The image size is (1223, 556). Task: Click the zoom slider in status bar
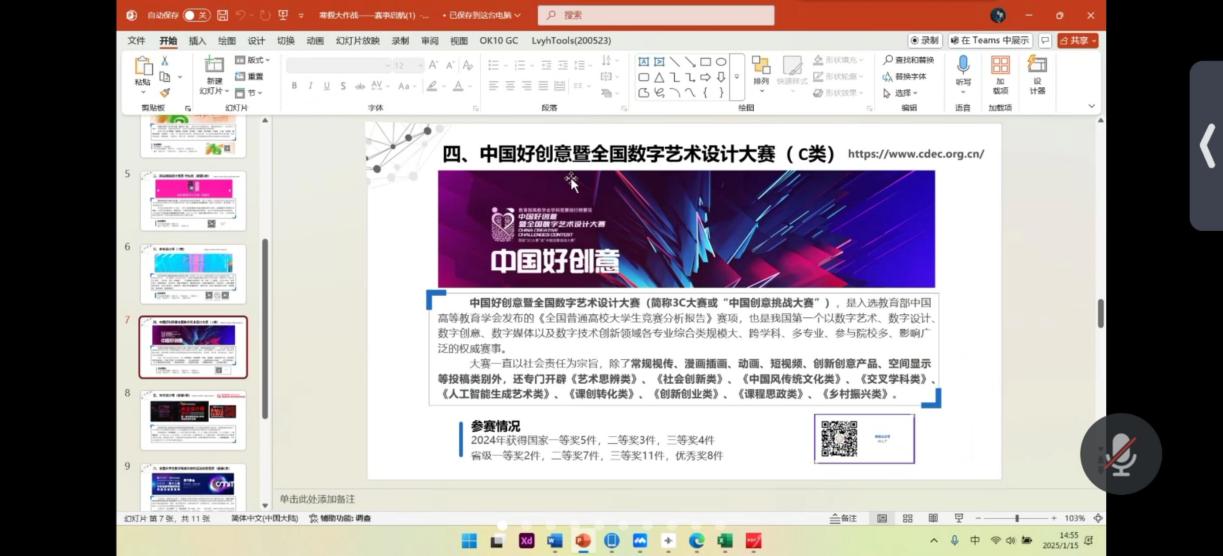[1016, 518]
